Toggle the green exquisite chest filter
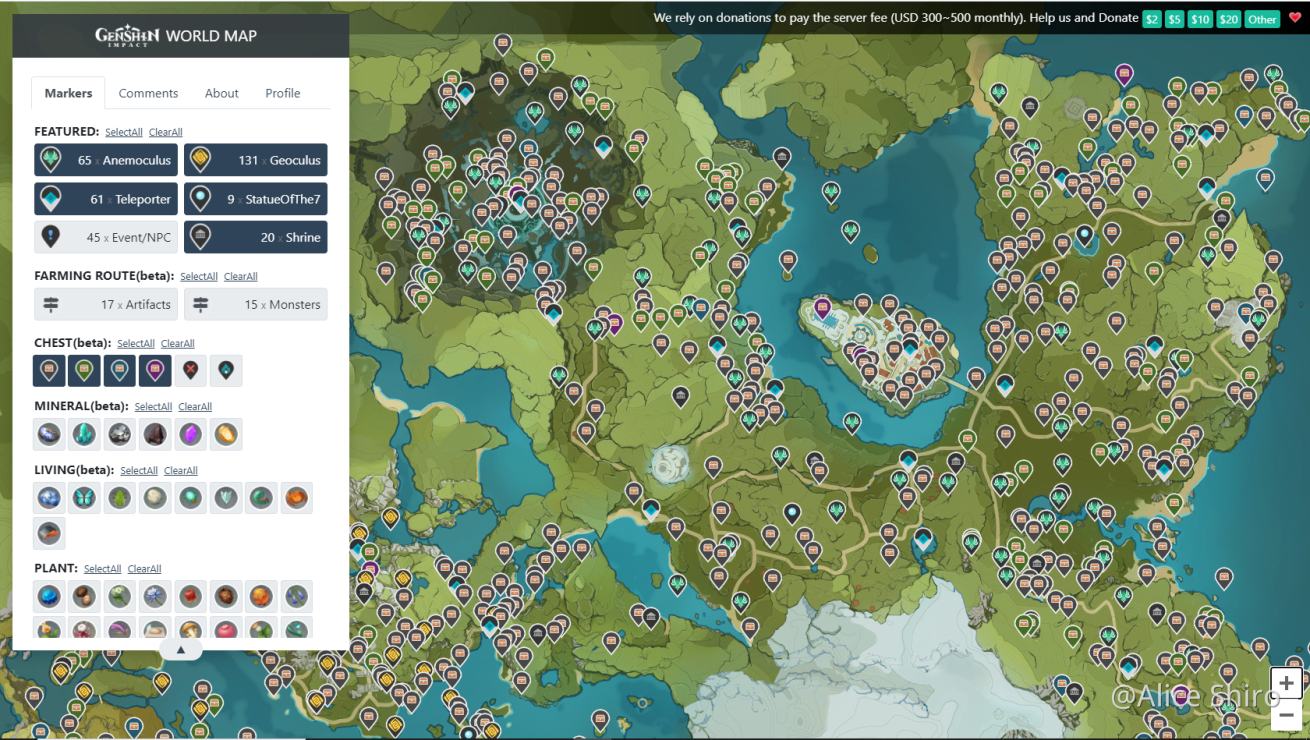 pyautogui.click(x=85, y=371)
